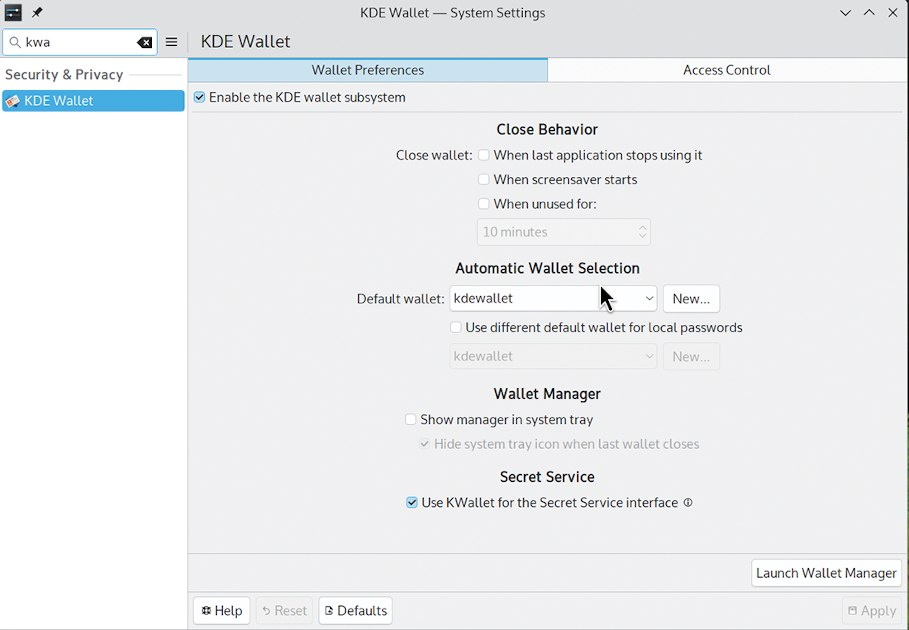Enable different default wallet for local passwords
The width and height of the screenshot is (909, 630).
pyautogui.click(x=456, y=327)
